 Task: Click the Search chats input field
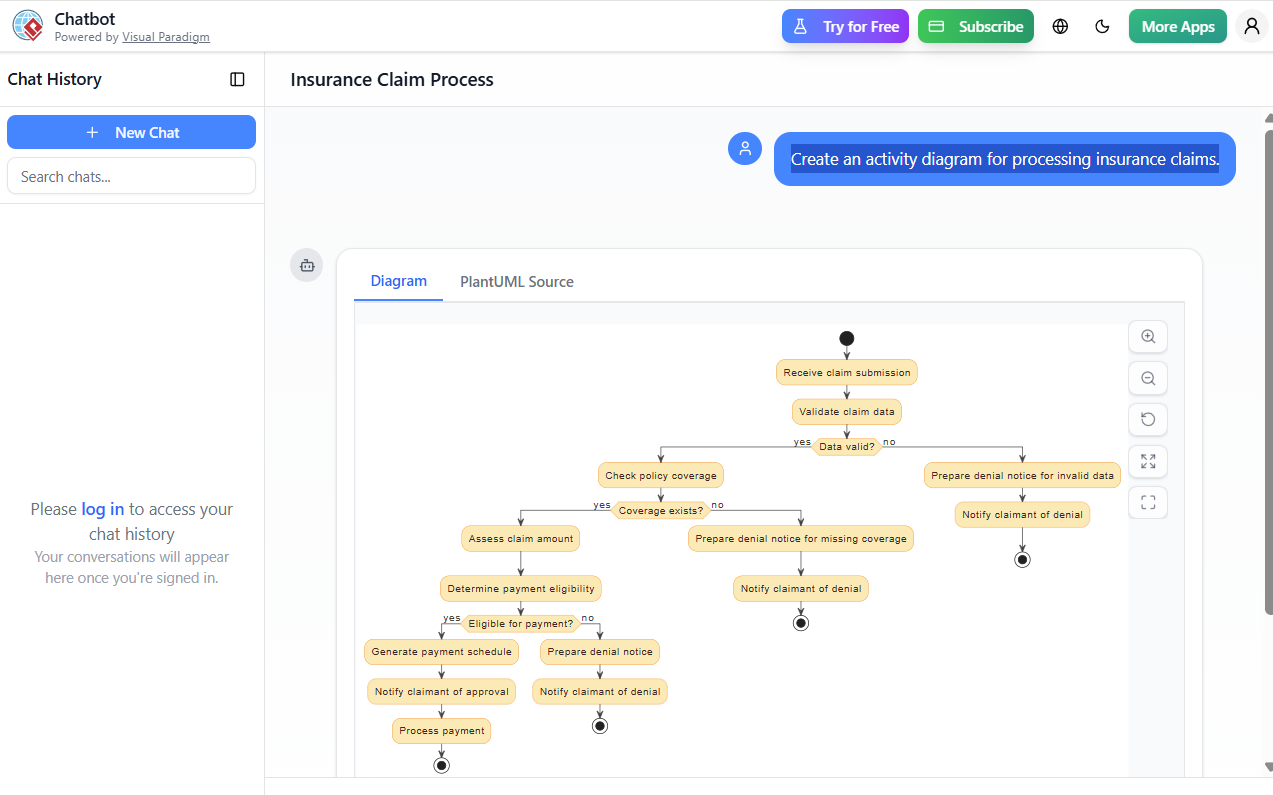[x=131, y=174]
